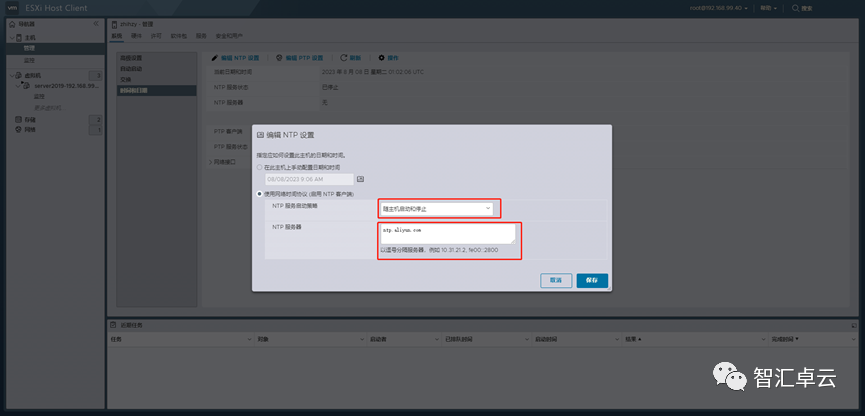Click the Actions toolbar link

pos(393,57)
